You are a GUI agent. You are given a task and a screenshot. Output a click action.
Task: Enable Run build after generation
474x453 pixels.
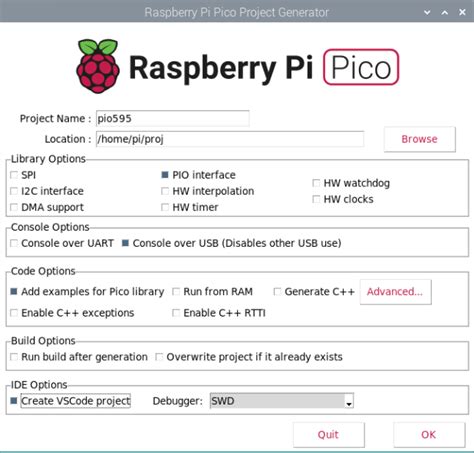[x=14, y=357]
